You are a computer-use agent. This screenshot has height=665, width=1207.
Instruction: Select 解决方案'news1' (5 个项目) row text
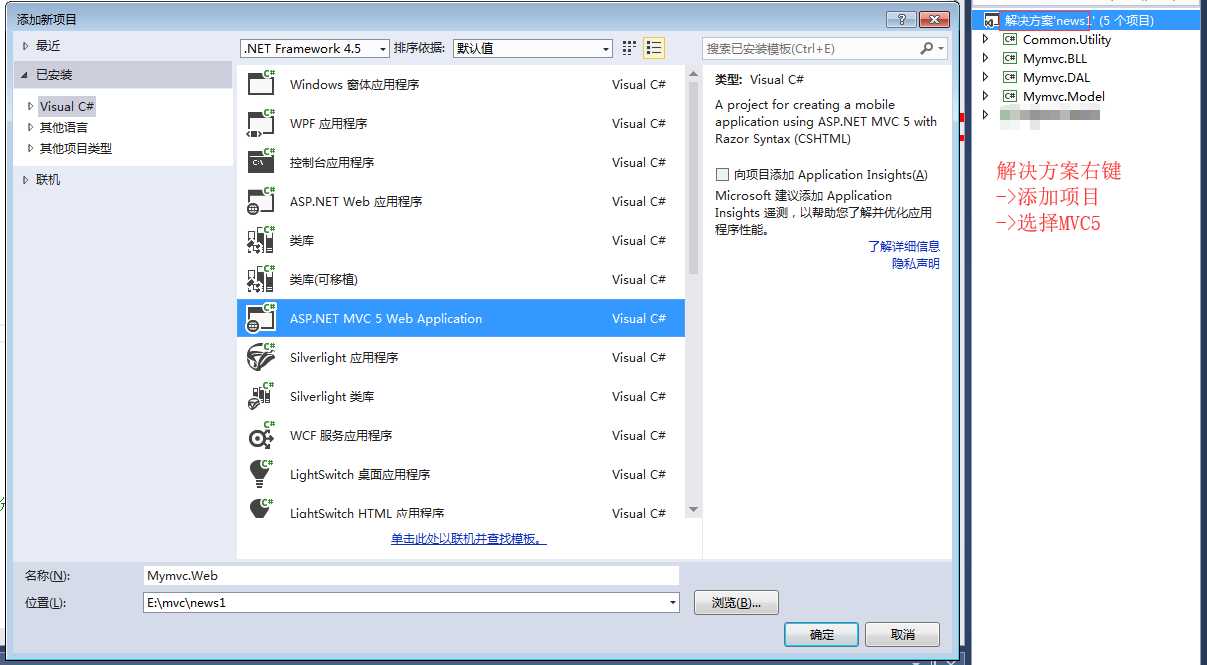(x=1079, y=20)
